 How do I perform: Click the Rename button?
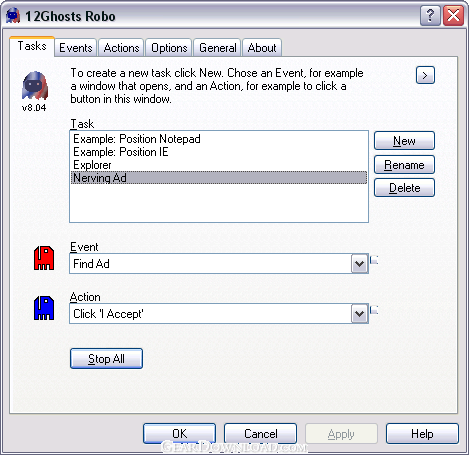tap(404, 165)
